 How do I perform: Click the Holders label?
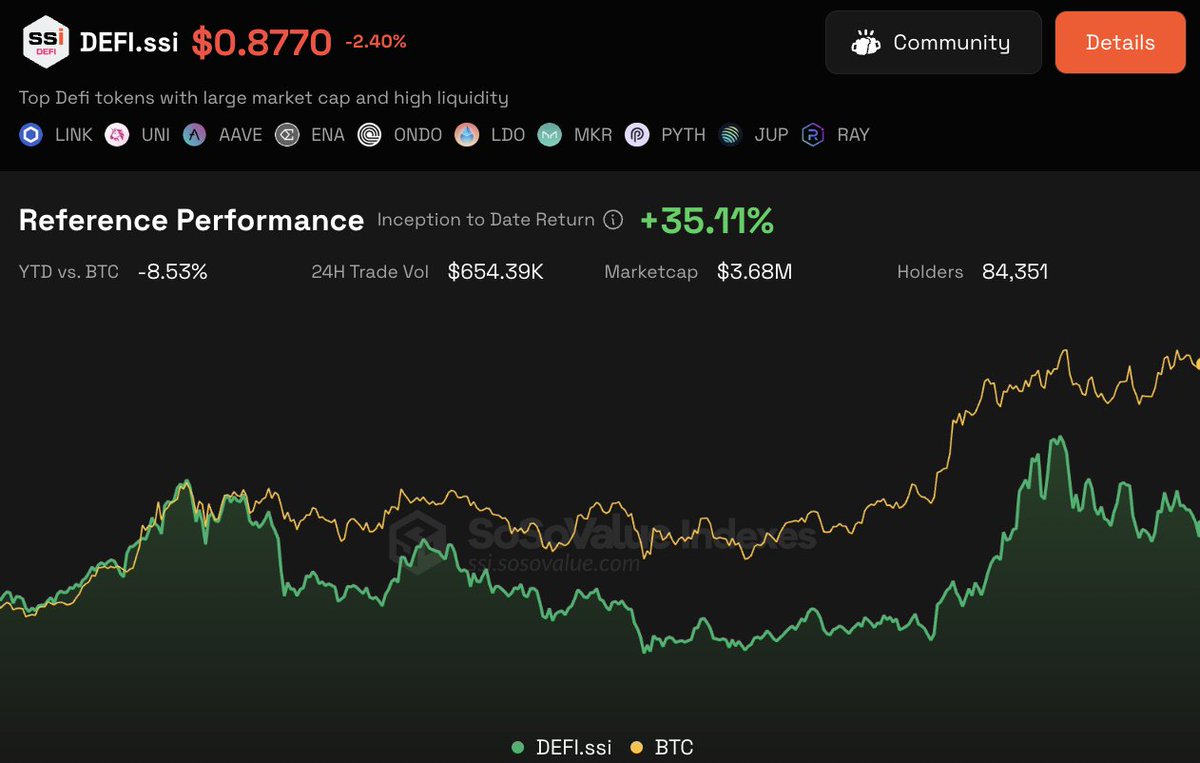pos(930,272)
